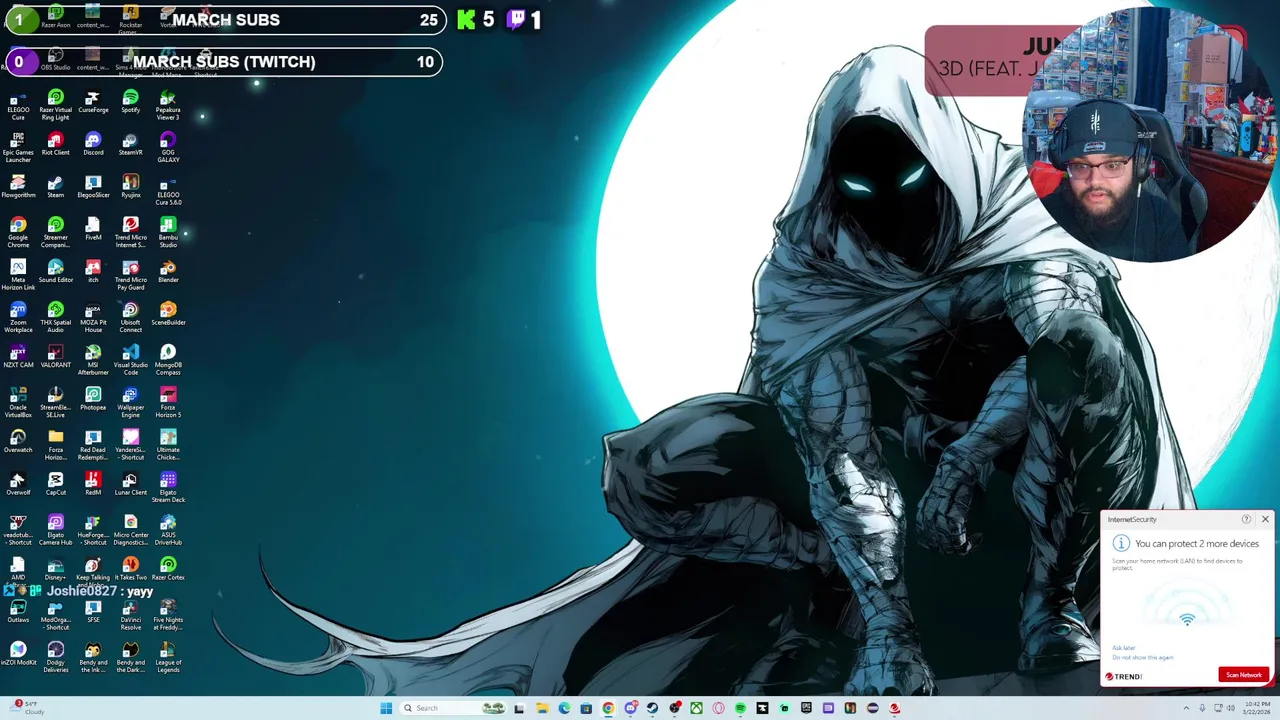Select the Red Dead Redemption shortcut
This screenshot has height=720, width=1280.
click(93, 445)
